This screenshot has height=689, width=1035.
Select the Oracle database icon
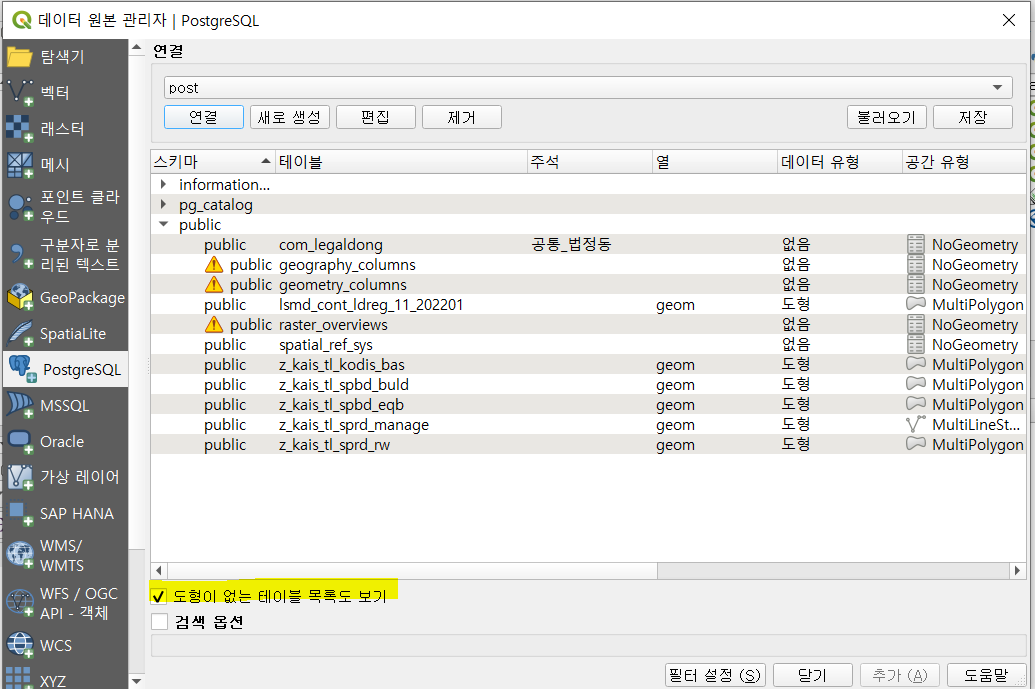click(x=19, y=442)
